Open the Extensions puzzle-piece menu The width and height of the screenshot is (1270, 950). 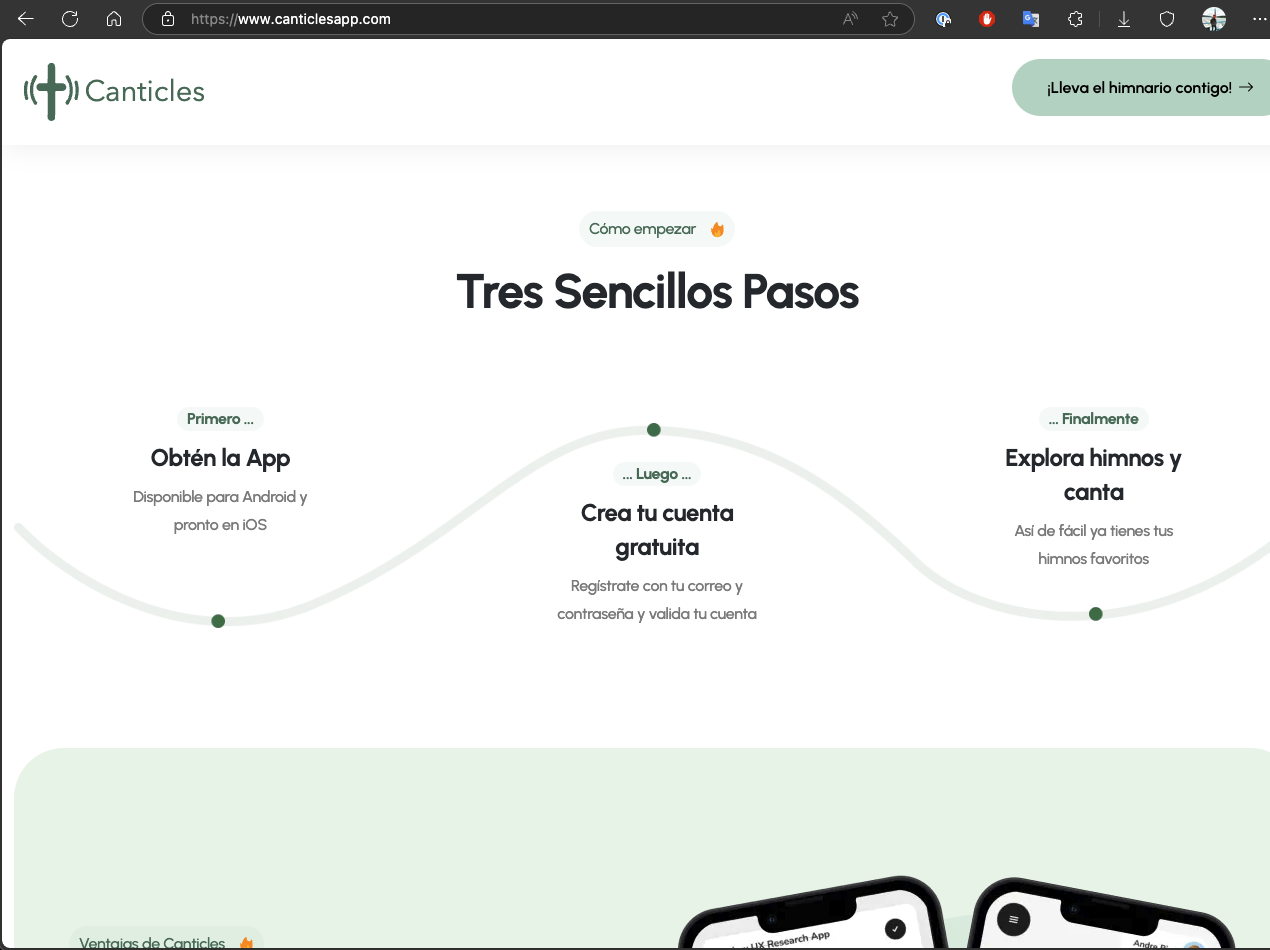point(1075,18)
